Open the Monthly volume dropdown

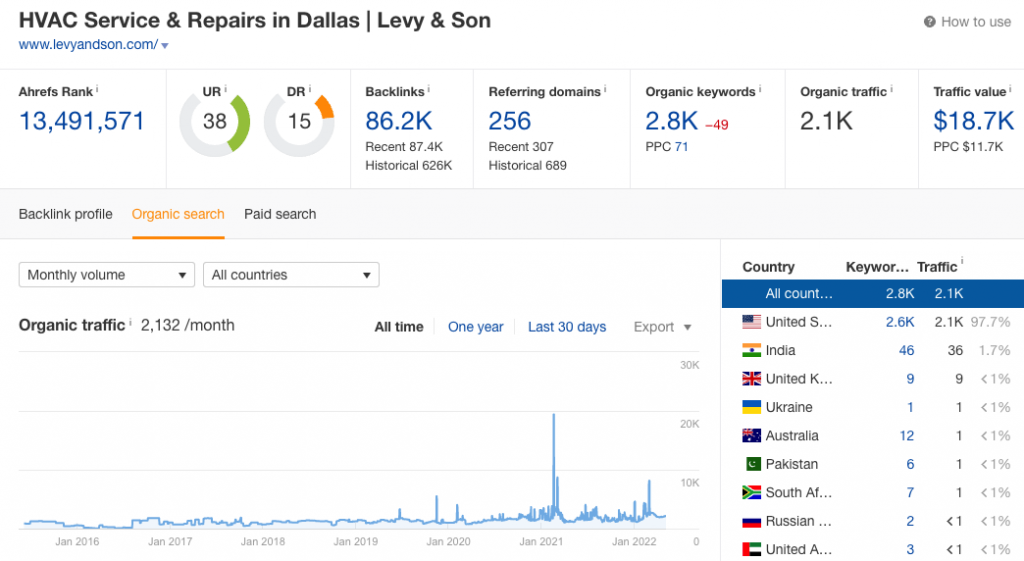[x=106, y=275]
